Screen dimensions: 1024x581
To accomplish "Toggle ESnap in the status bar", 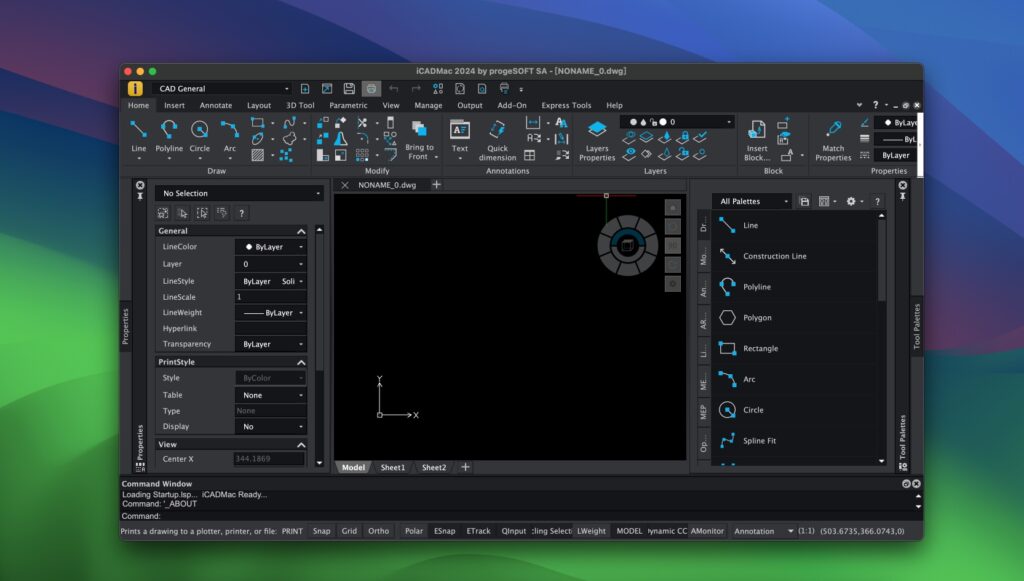I will (445, 531).
